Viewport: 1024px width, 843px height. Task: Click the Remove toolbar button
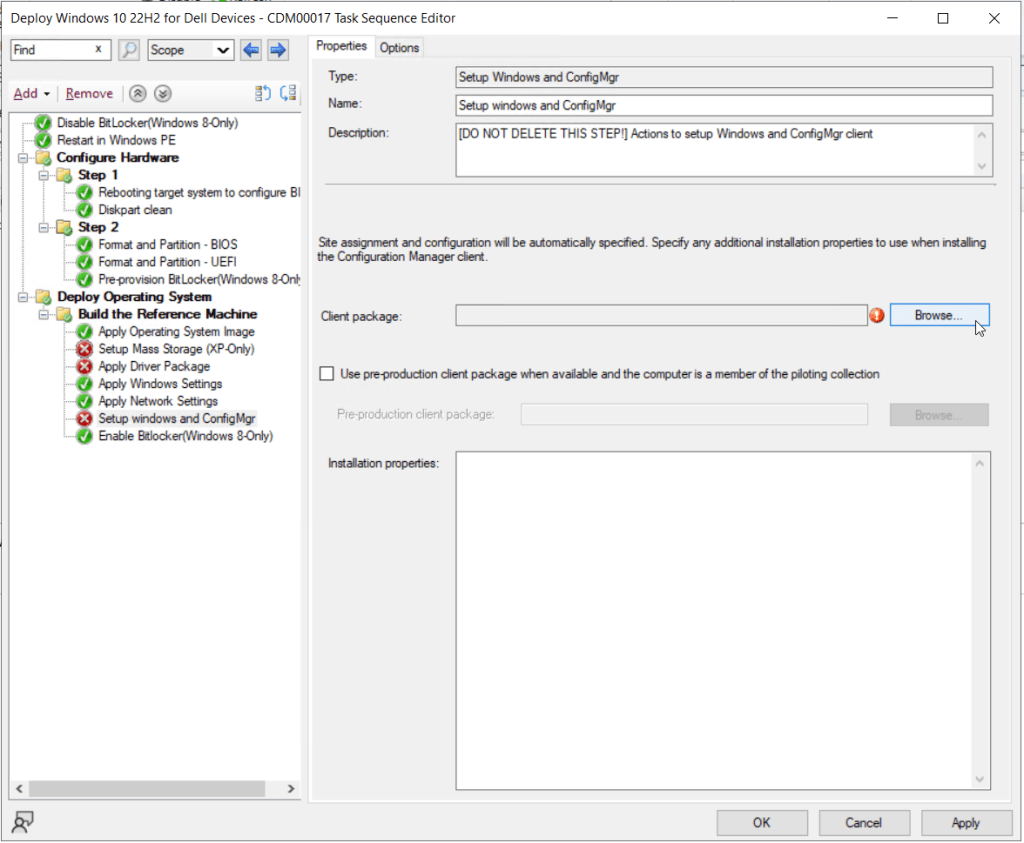coord(89,93)
